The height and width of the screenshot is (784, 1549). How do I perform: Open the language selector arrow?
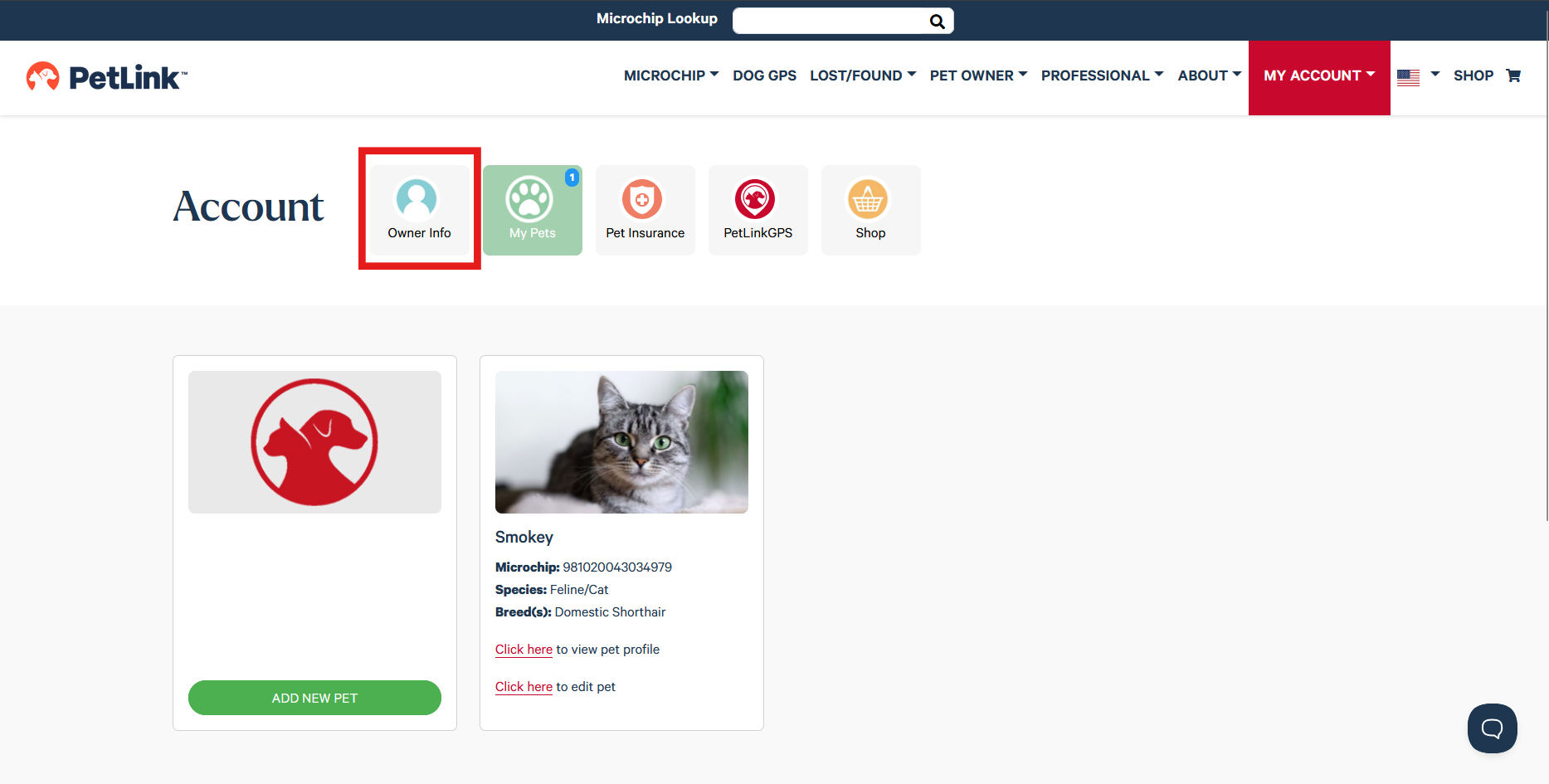click(x=1435, y=75)
